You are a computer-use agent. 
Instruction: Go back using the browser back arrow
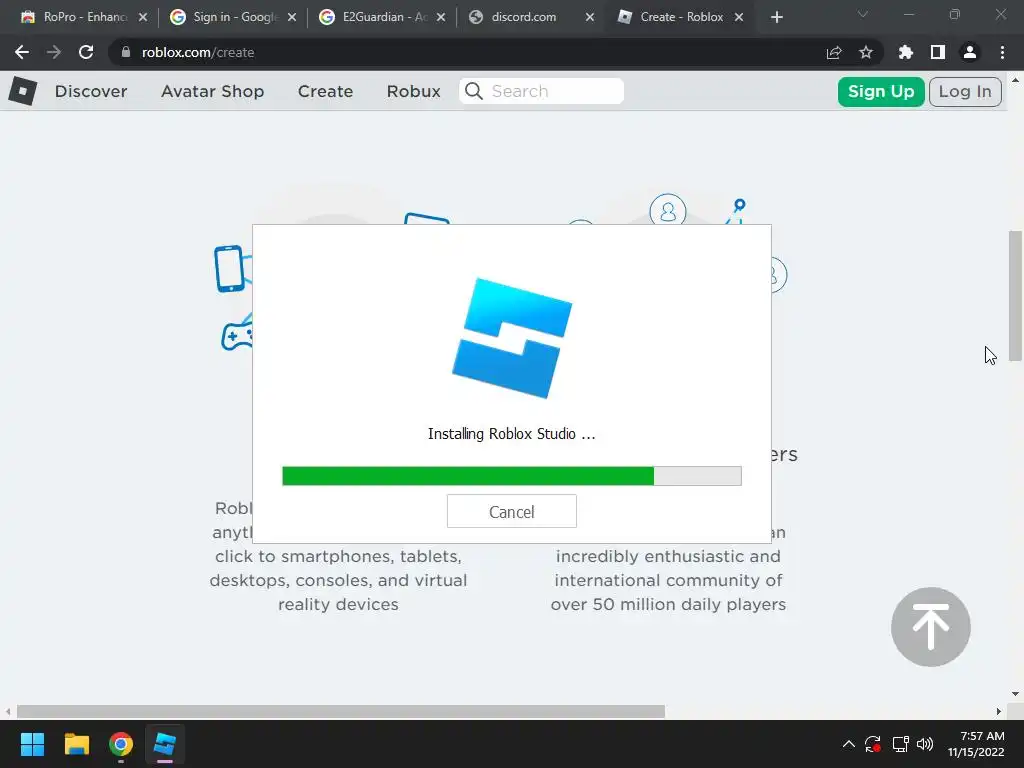pyautogui.click(x=22, y=52)
